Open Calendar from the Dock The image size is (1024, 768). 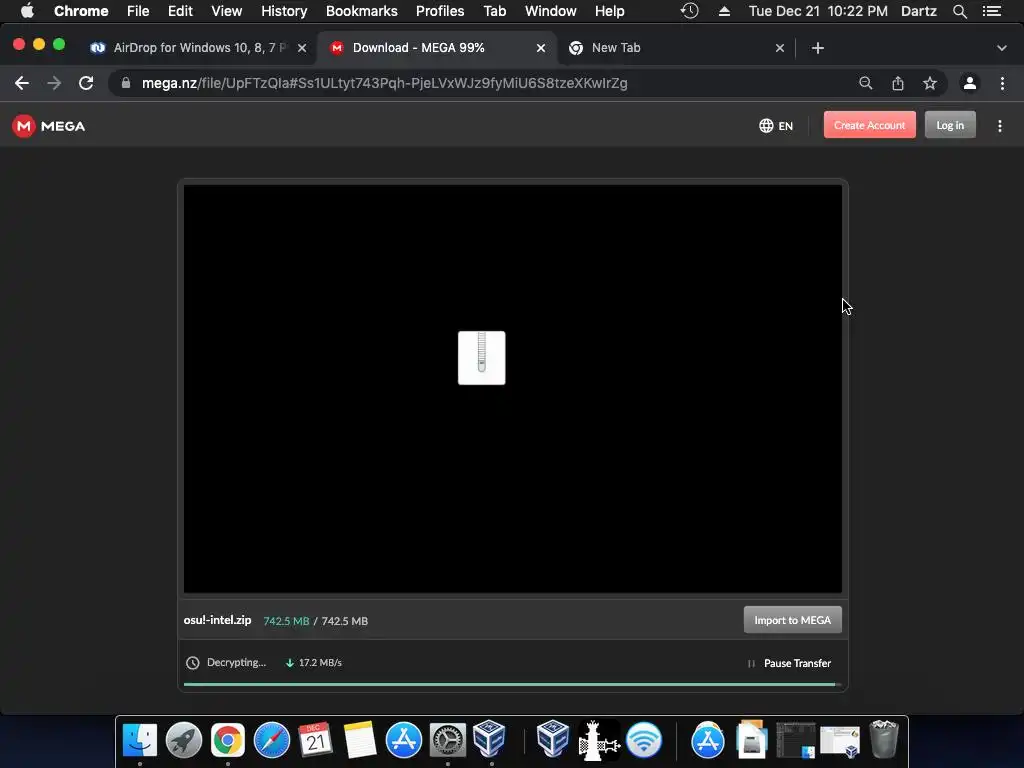[x=315, y=740]
